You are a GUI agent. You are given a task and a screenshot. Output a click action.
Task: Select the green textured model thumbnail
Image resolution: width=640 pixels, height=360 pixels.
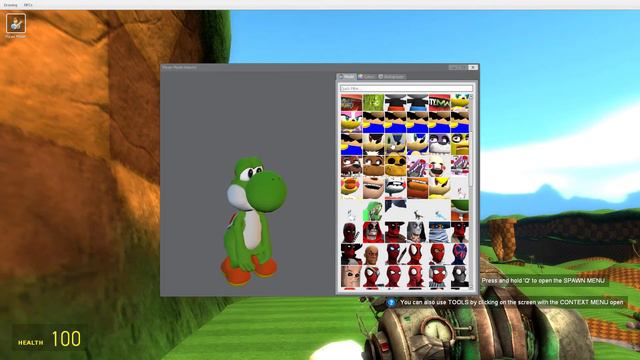coord(373,102)
